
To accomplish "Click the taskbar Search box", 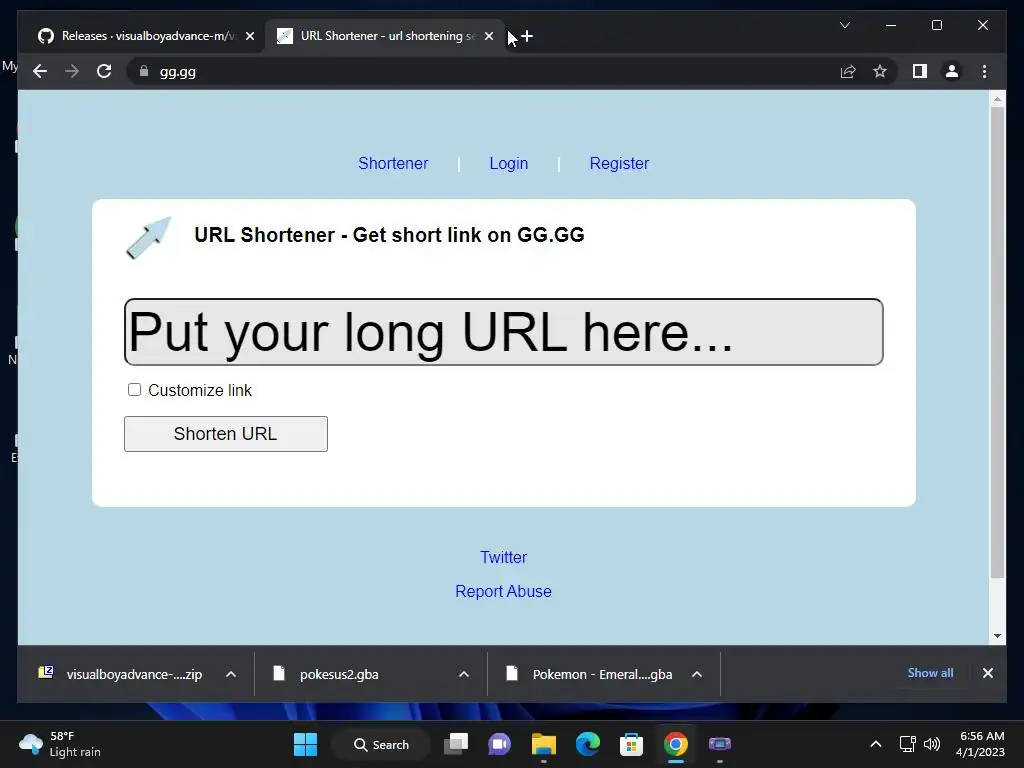I will (x=381, y=744).
